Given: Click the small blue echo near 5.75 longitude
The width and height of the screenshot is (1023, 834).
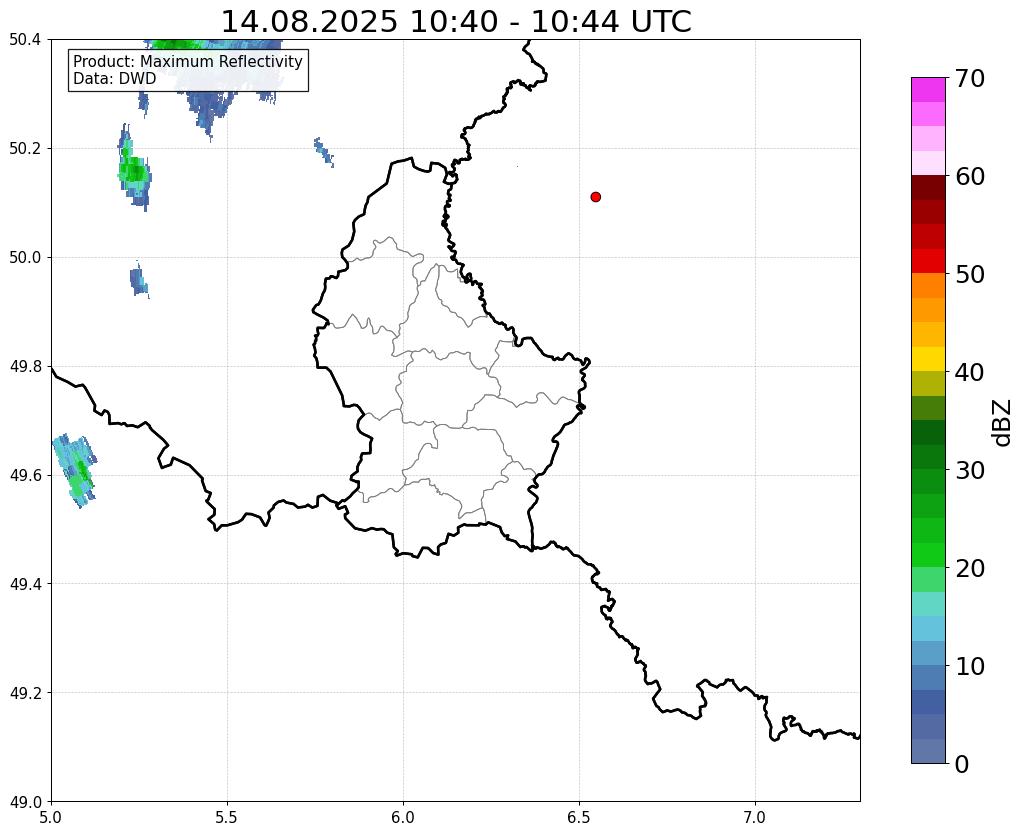Looking at the screenshot, I should (324, 152).
